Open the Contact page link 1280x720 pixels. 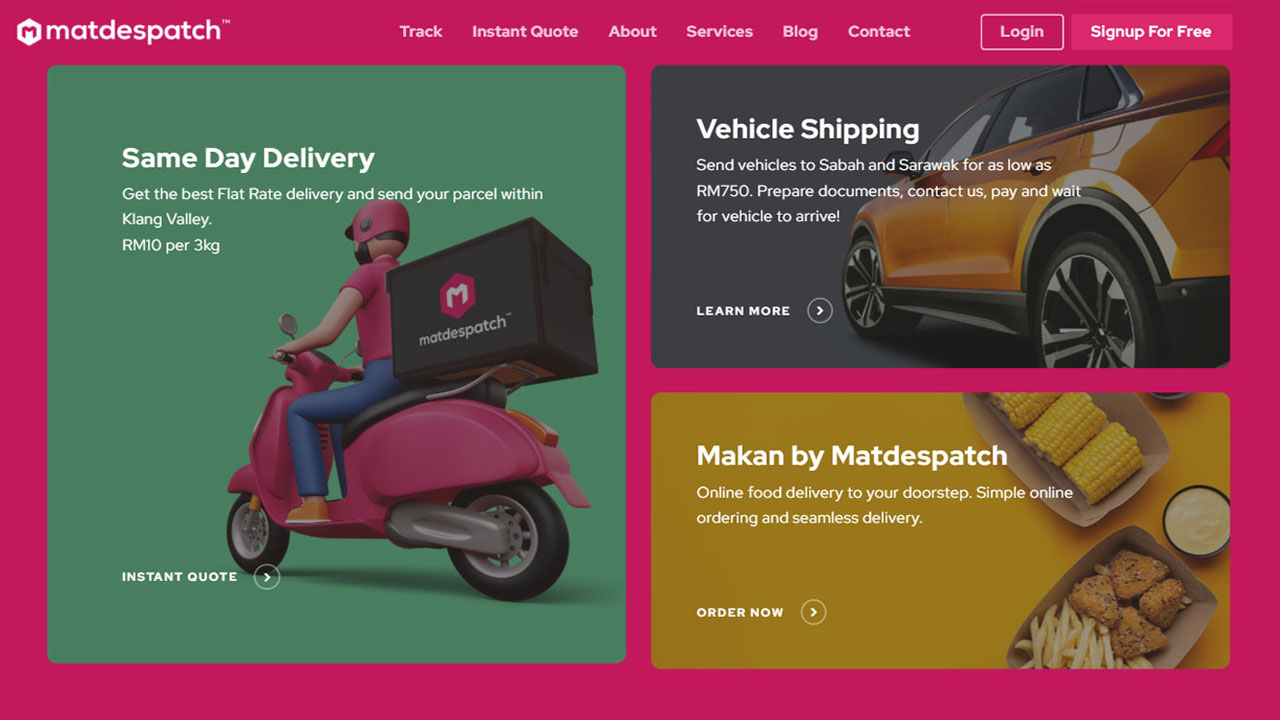point(879,32)
